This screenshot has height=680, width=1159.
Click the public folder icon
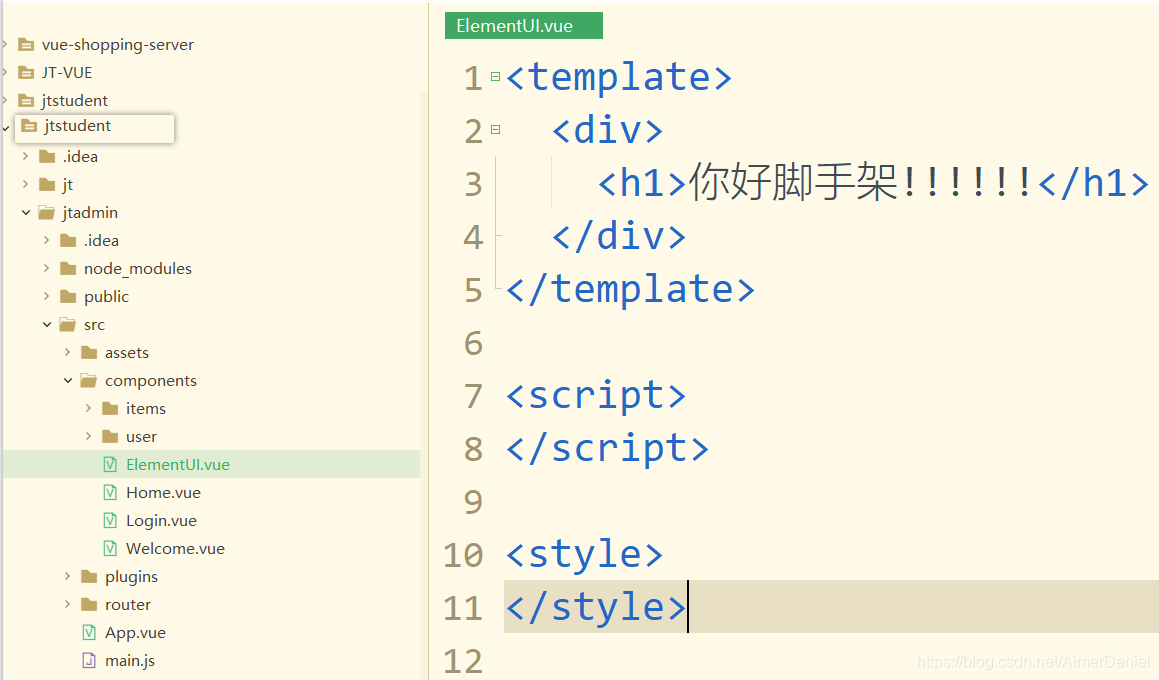[68, 296]
